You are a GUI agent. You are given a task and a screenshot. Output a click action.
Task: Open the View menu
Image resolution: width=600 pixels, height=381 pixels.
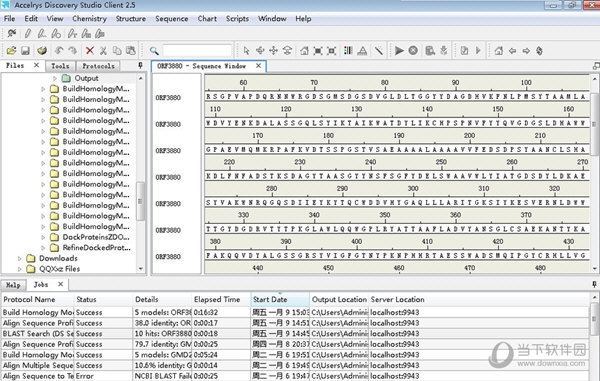[55, 18]
